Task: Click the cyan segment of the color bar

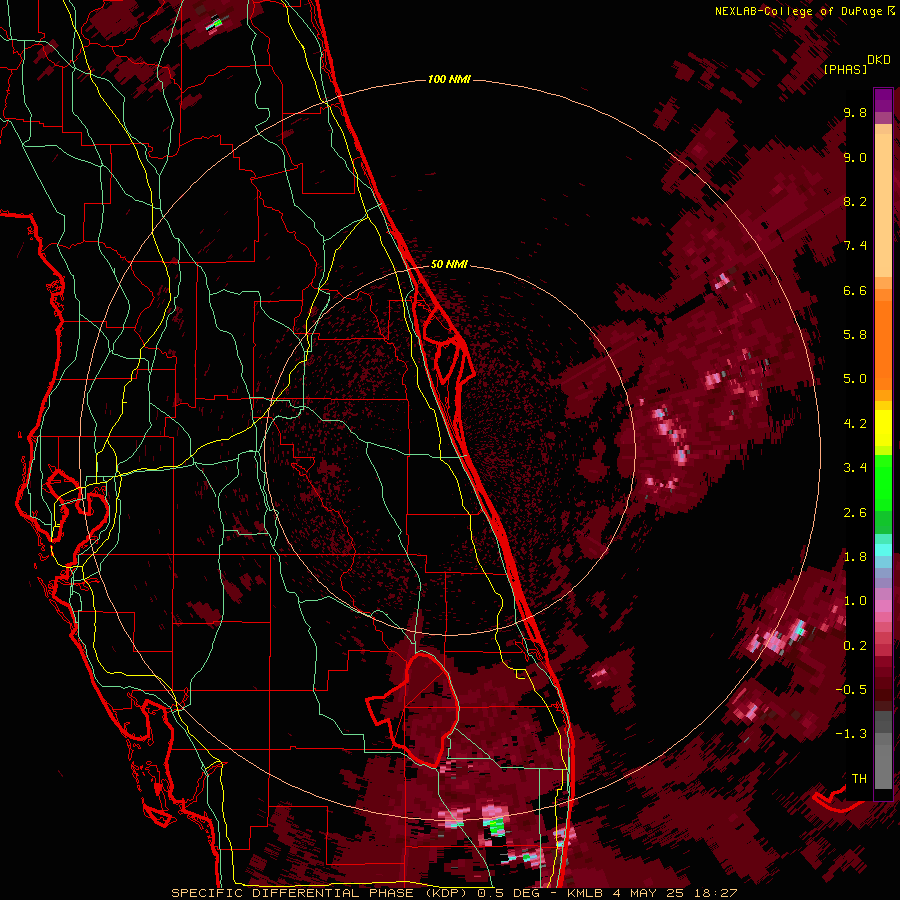Action: (x=883, y=550)
